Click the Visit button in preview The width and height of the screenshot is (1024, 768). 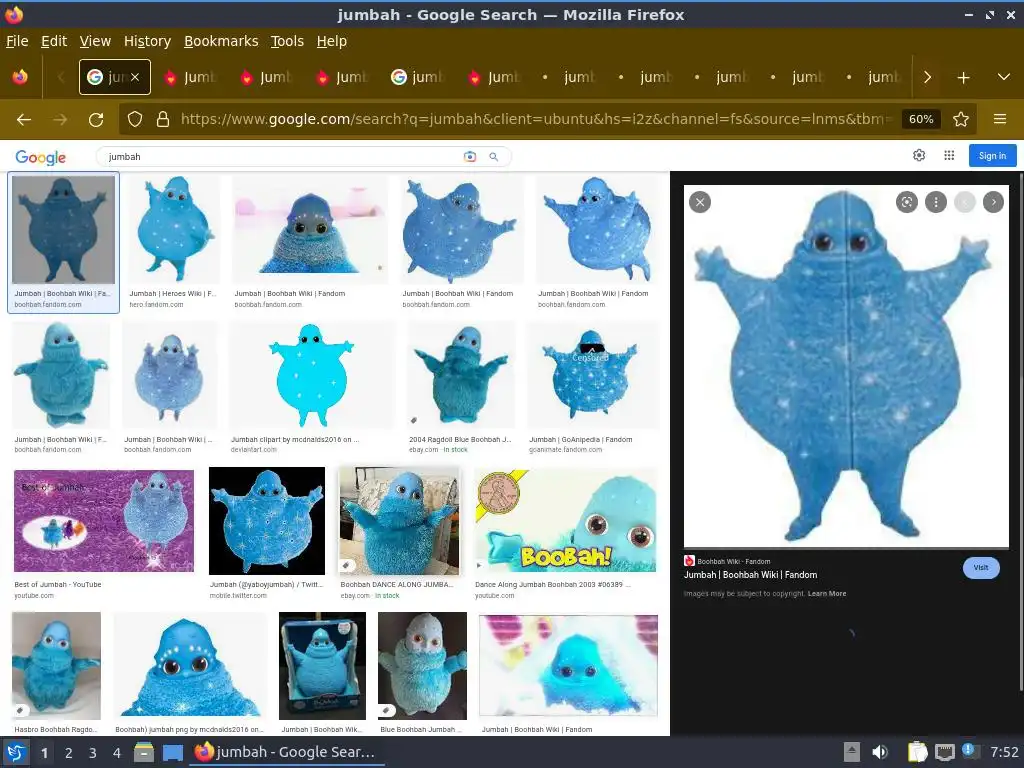(981, 568)
